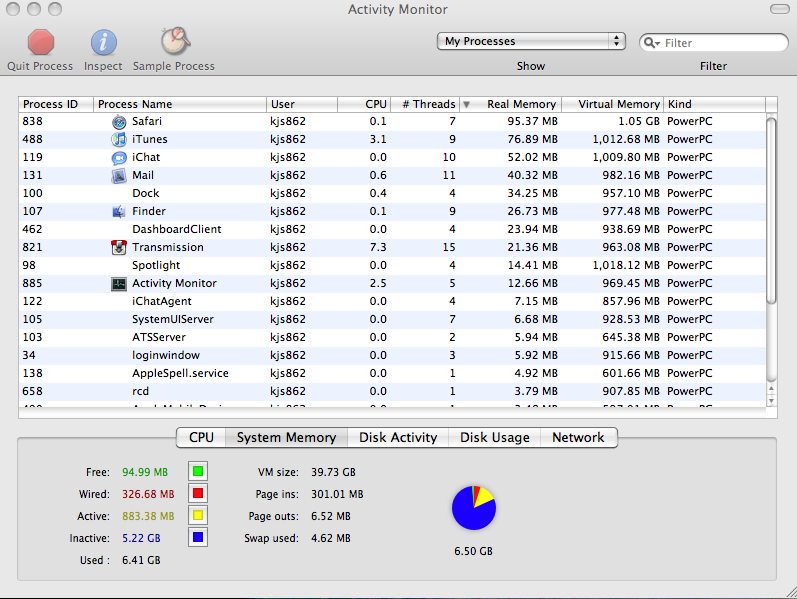Switch to the Disk Usage tab

coord(495,438)
